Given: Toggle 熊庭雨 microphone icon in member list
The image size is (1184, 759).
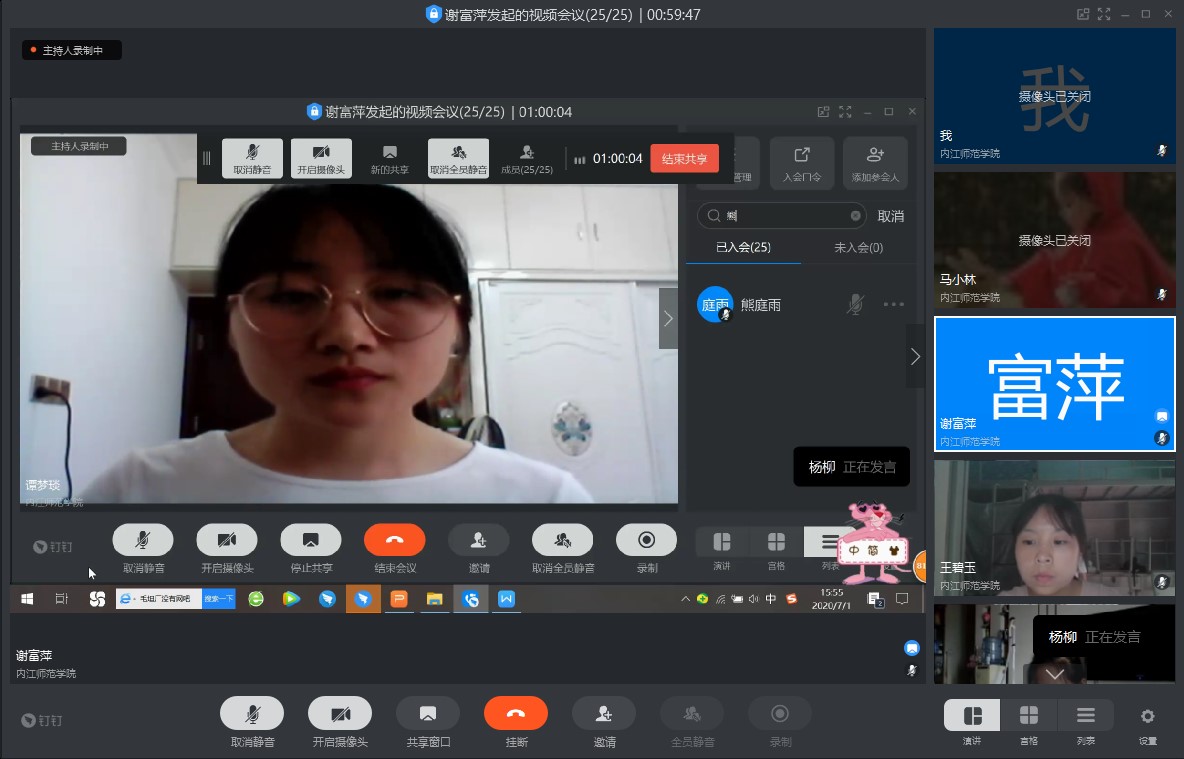Looking at the screenshot, I should point(855,304).
